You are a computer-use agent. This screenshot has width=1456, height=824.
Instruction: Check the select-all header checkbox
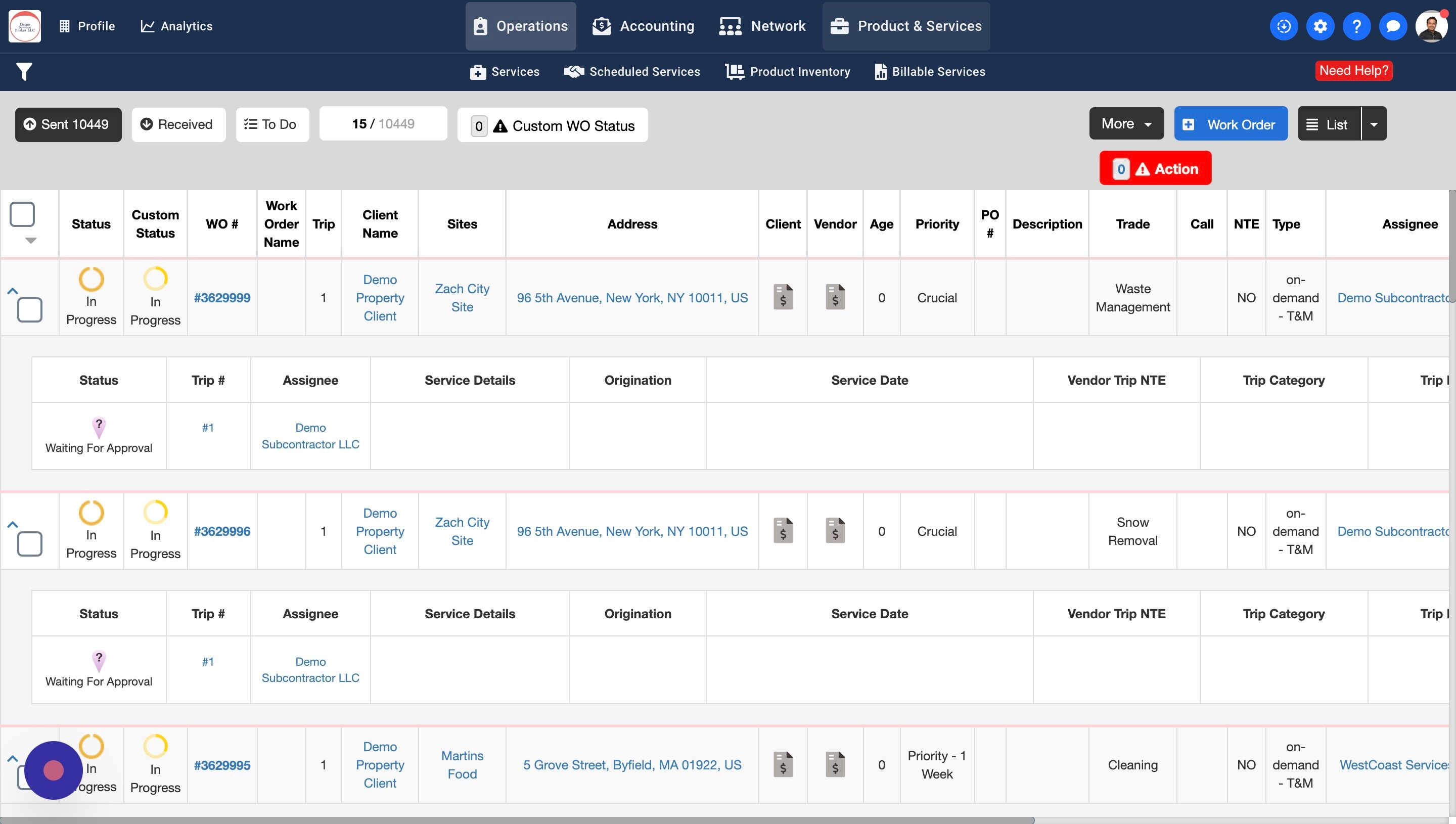tap(23, 214)
